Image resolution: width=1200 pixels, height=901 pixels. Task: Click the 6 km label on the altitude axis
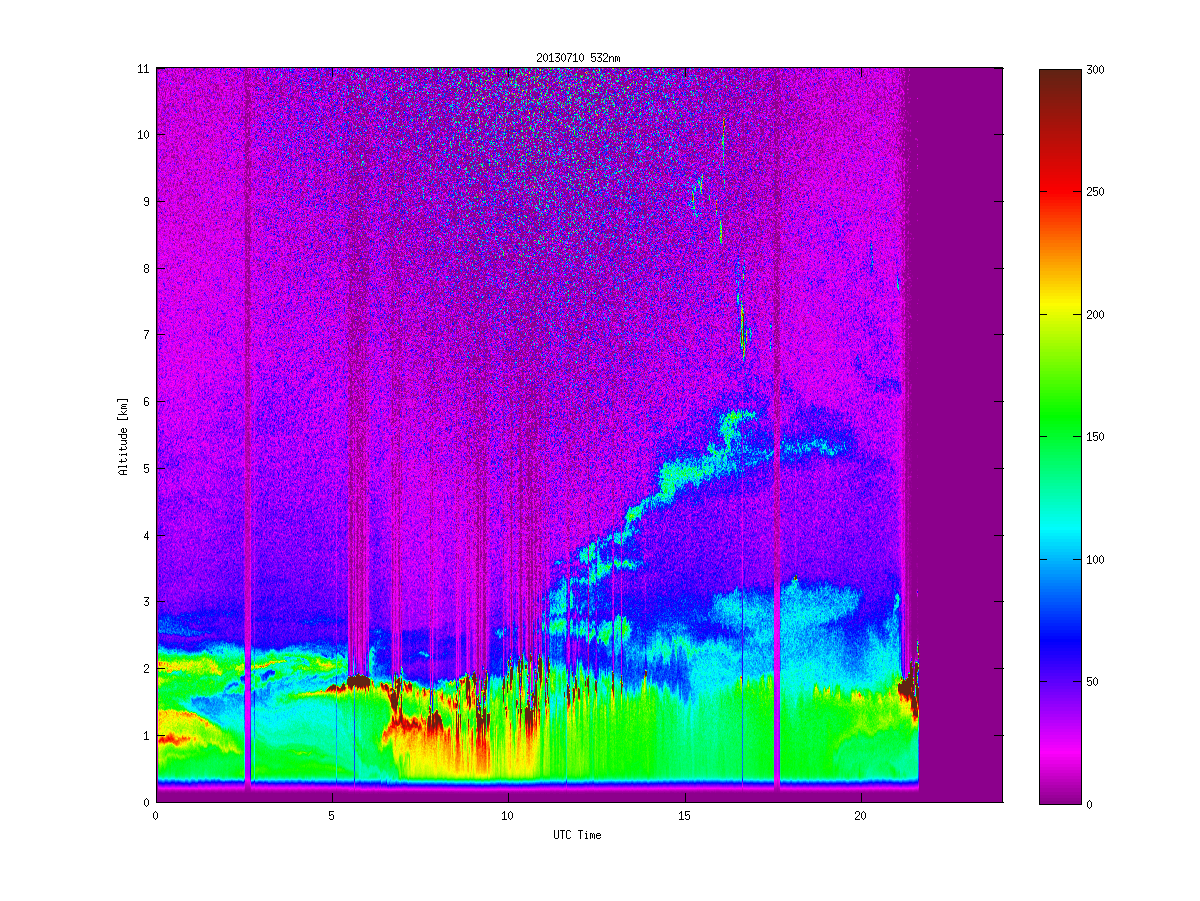pyautogui.click(x=146, y=402)
